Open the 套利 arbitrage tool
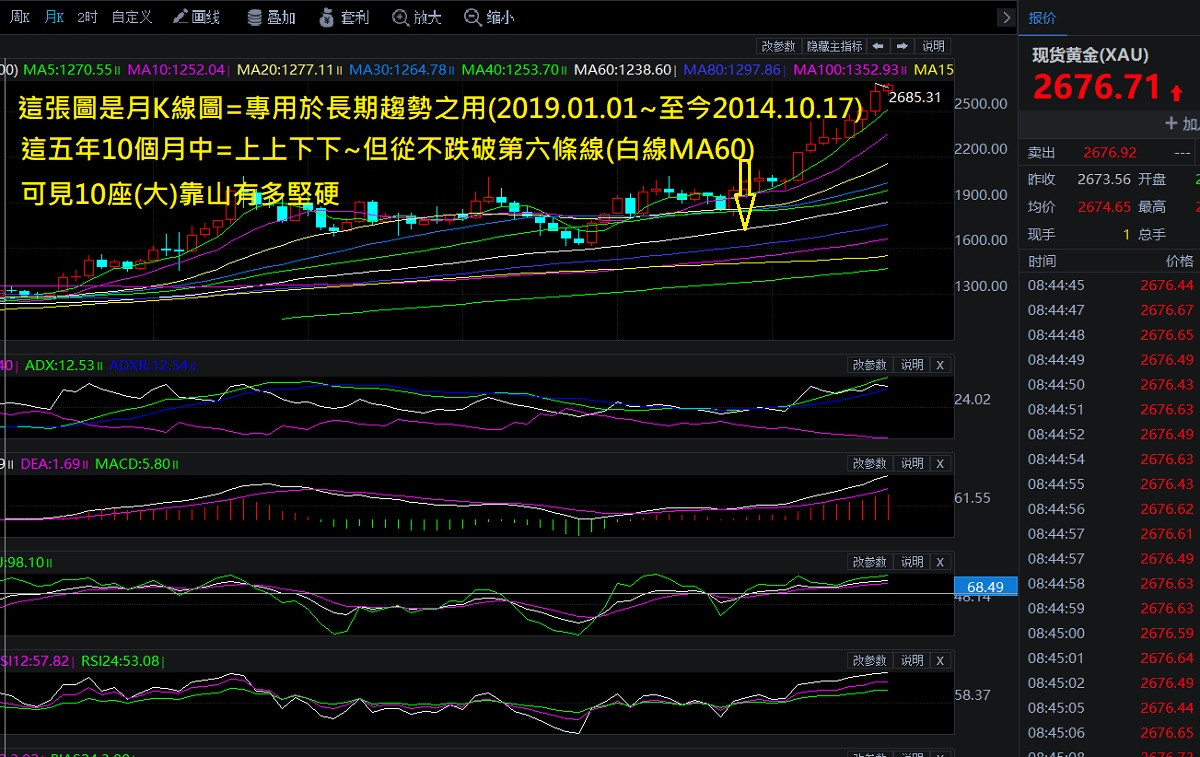The width and height of the screenshot is (1200, 757). point(342,17)
